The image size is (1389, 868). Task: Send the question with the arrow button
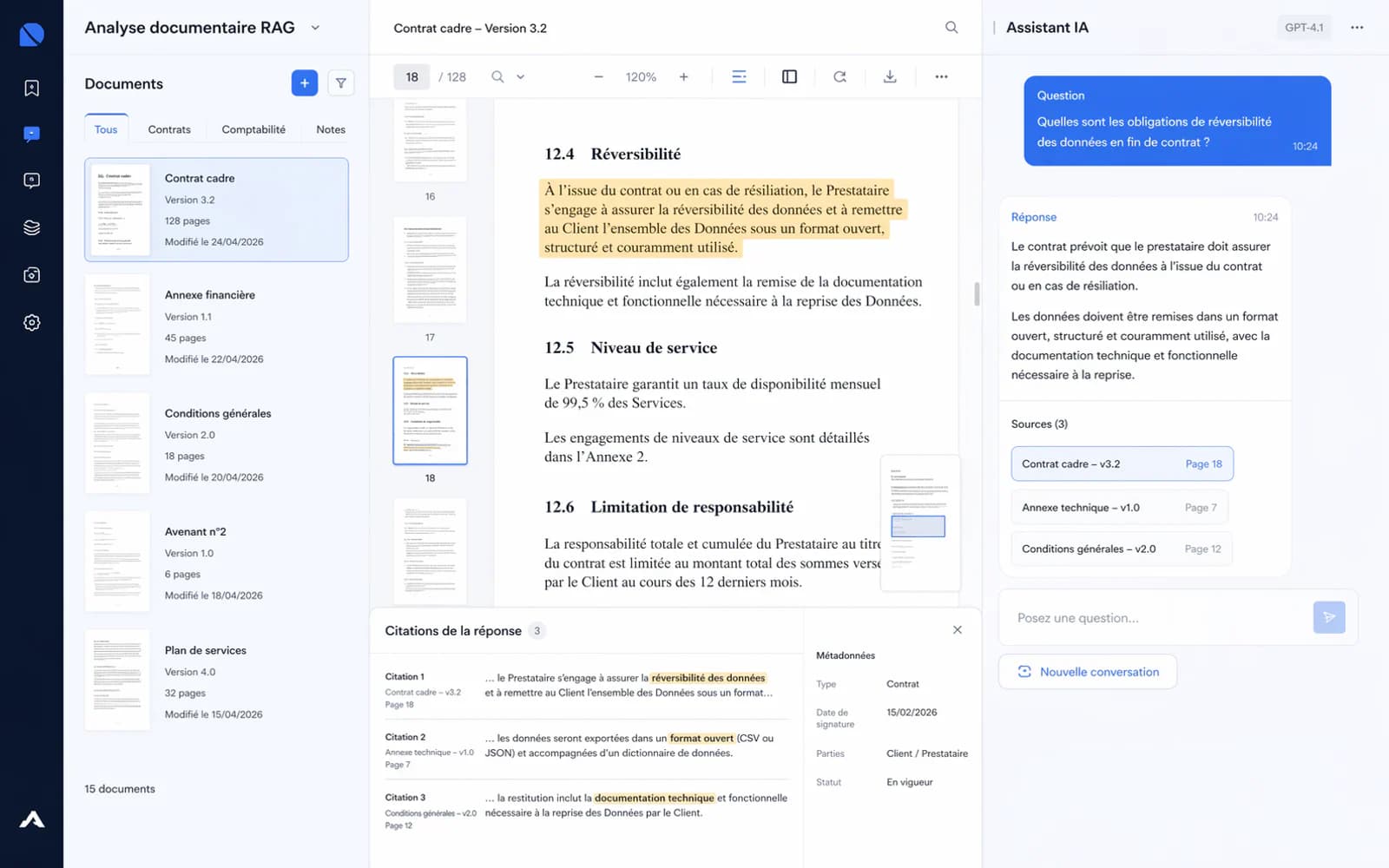(x=1329, y=617)
